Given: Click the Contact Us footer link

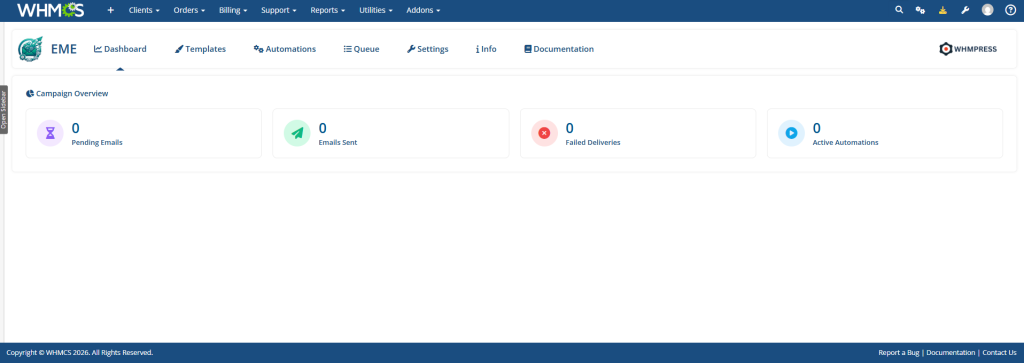Looking at the screenshot, I should (x=999, y=353).
